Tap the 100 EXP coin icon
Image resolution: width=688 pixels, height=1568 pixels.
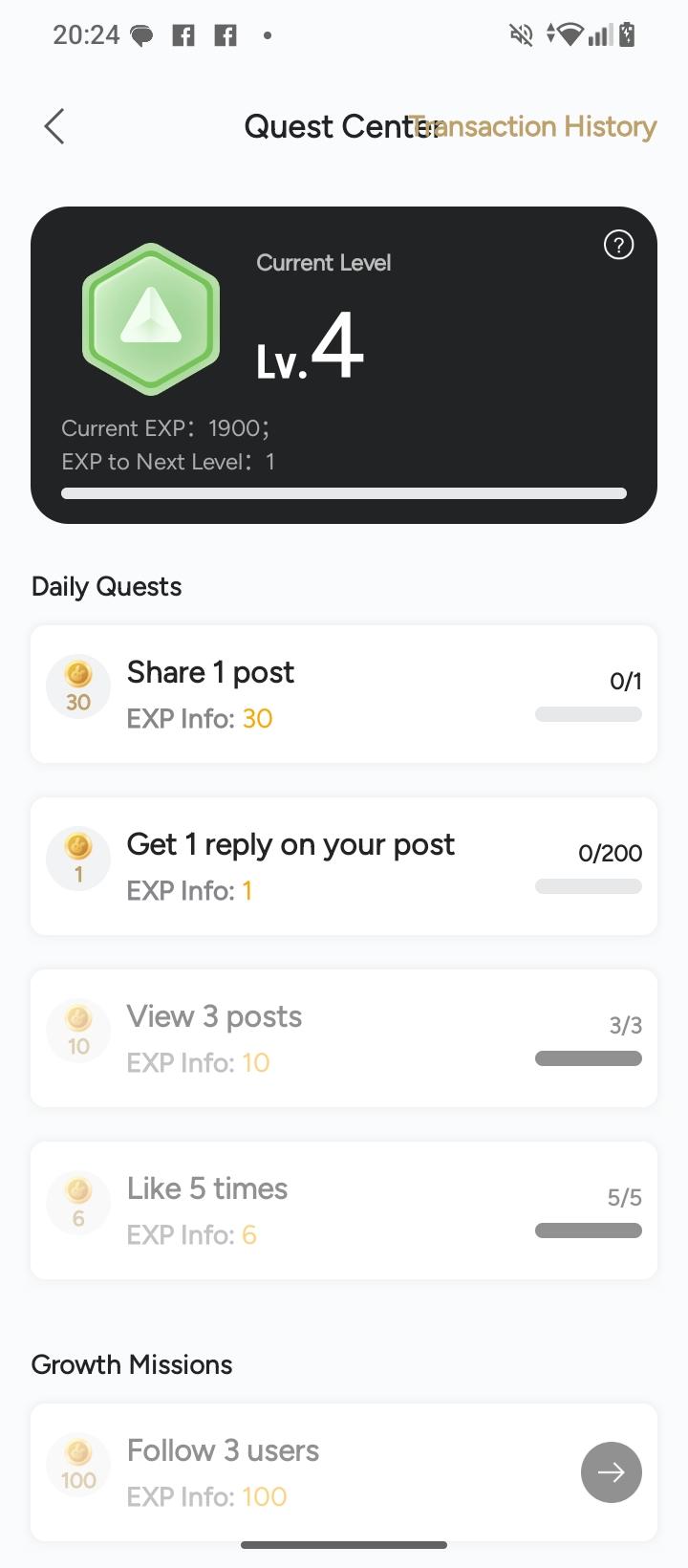tap(78, 1465)
